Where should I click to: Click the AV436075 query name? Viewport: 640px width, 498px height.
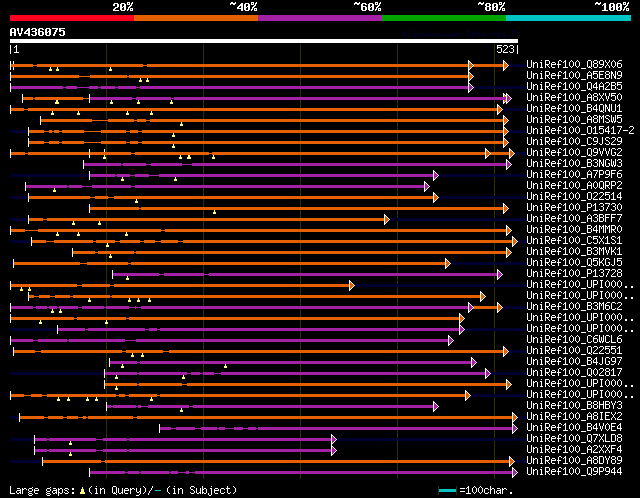click(38, 32)
